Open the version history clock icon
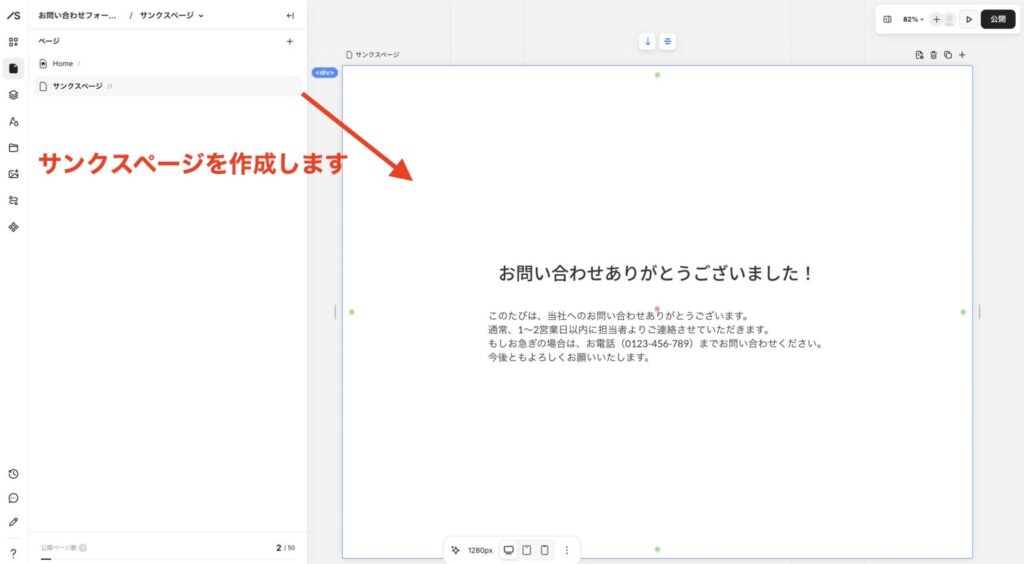 (x=13, y=474)
